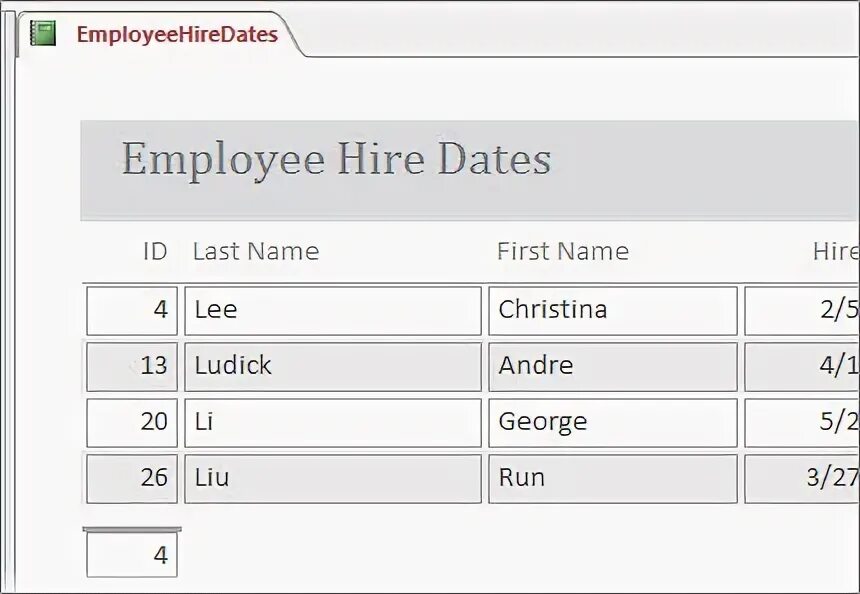
Task: Select the First Name field Run
Action: (x=613, y=478)
